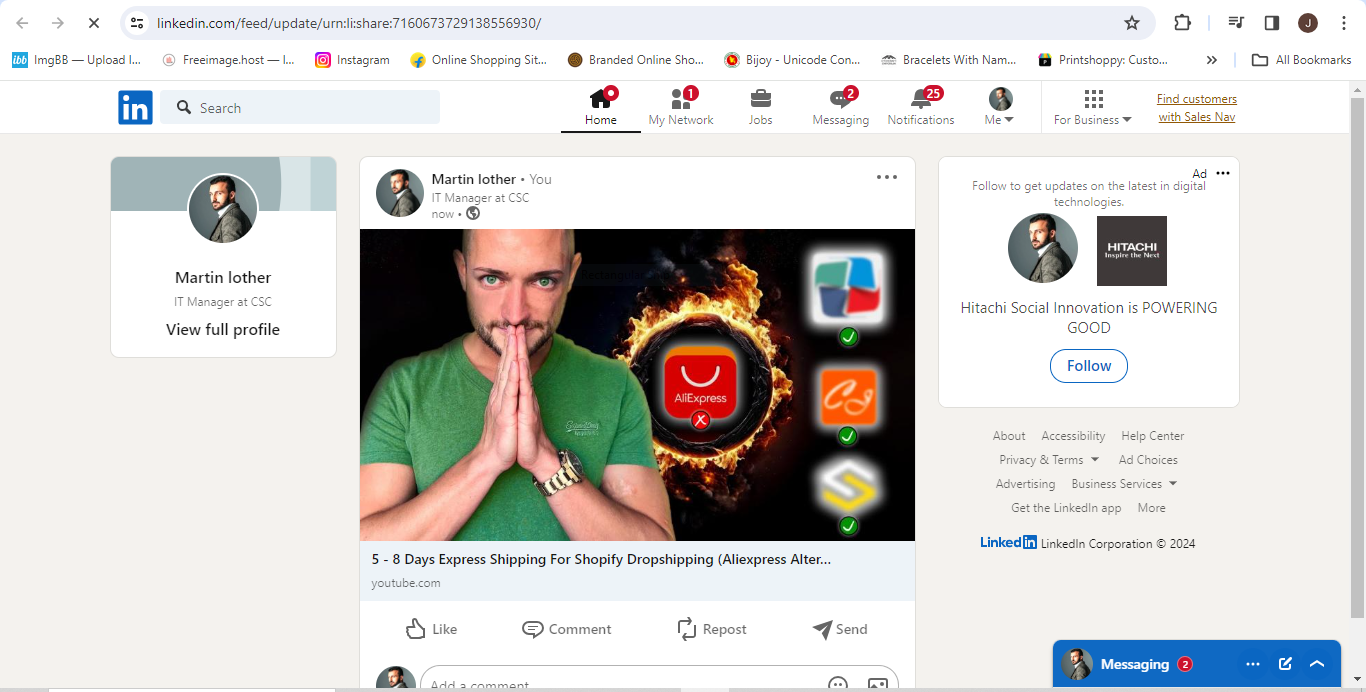The width and height of the screenshot is (1366, 692).
Task: Open the Ad Choices footer link
Action: (1148, 460)
